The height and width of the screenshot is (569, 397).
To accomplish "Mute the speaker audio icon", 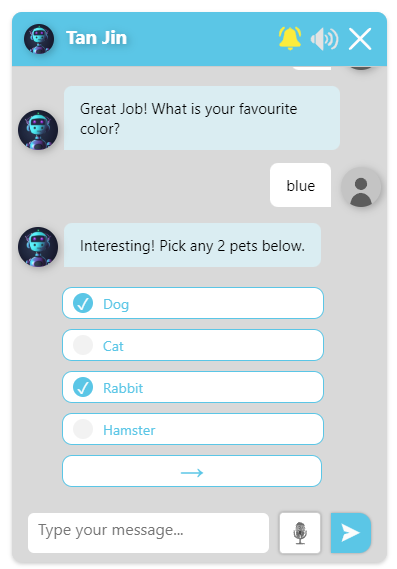I will [324, 38].
